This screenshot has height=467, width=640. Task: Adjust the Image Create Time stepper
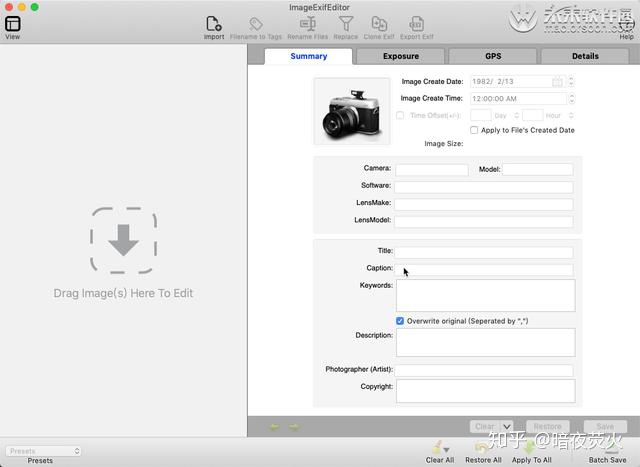point(571,98)
